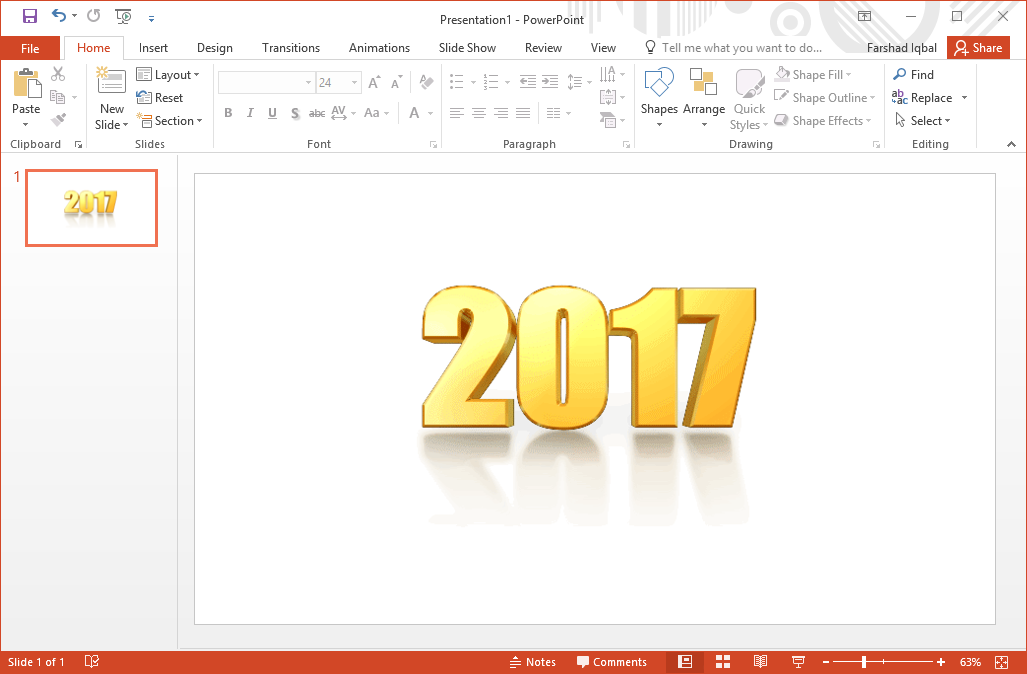Open Quick Styles gallery
The width and height of the screenshot is (1027, 674).
pyautogui.click(x=749, y=98)
